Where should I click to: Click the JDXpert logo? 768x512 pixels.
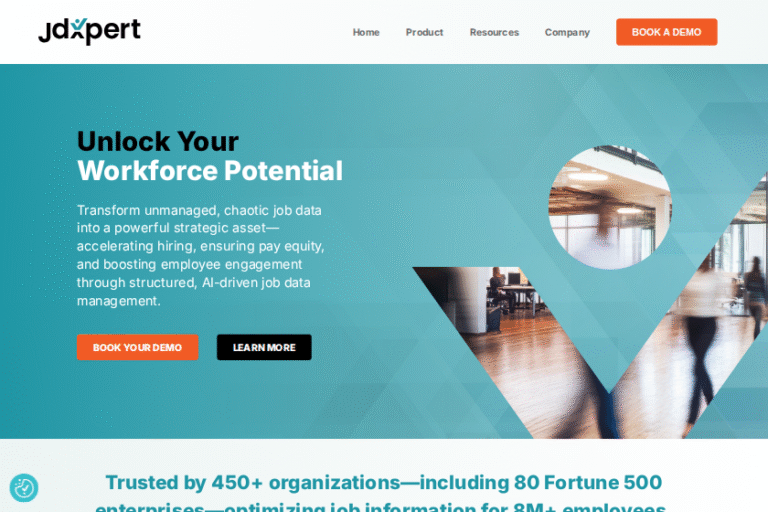pyautogui.click(x=90, y=31)
